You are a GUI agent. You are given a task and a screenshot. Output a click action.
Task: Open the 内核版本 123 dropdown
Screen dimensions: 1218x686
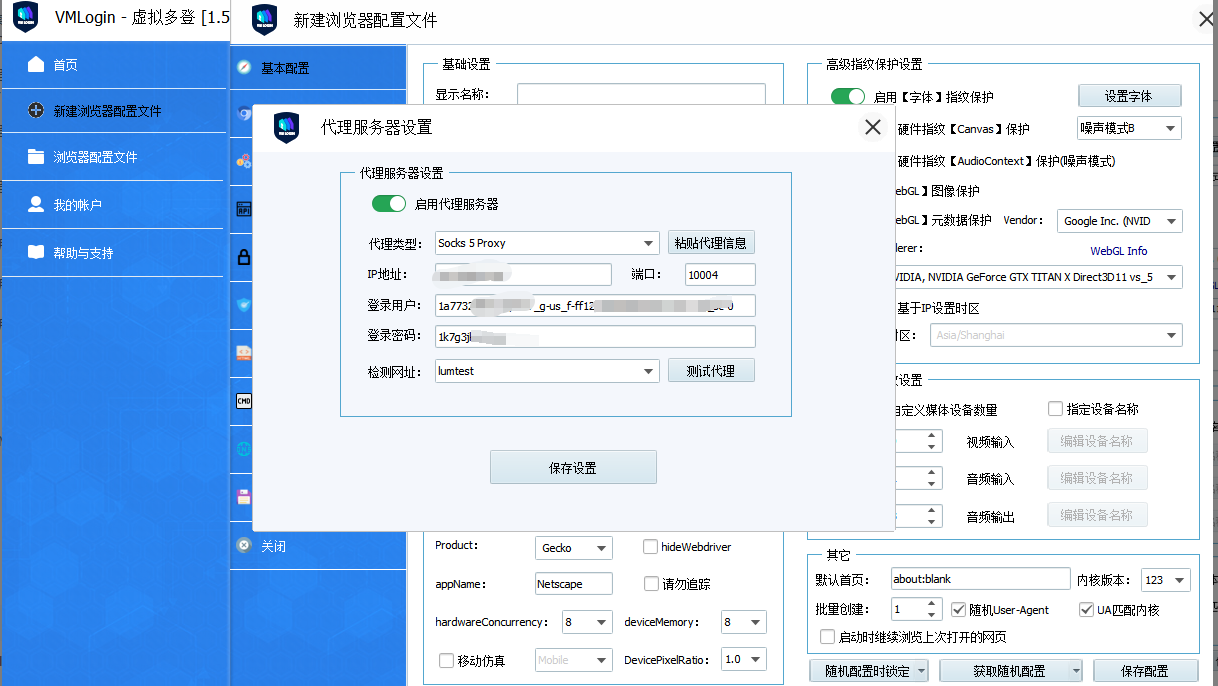click(1165, 580)
